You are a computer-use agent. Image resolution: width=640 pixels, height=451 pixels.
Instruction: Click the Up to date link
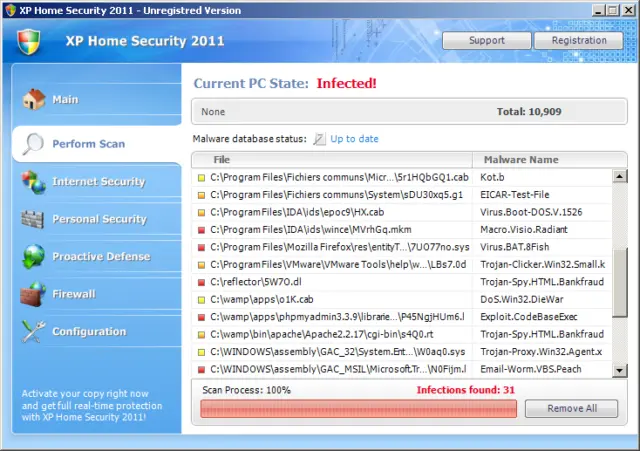pyautogui.click(x=354, y=139)
